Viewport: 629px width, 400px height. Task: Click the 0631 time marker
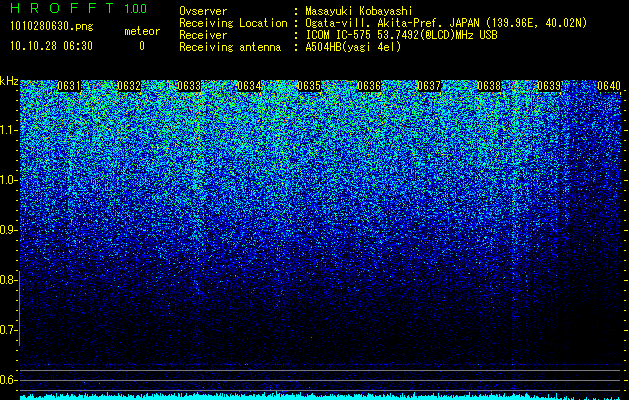pyautogui.click(x=69, y=86)
